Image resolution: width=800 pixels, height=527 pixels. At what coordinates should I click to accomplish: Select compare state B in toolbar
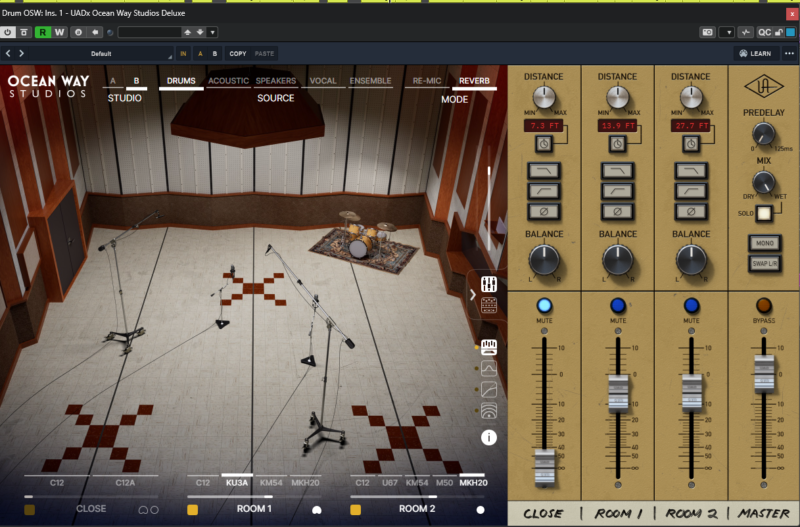tap(215, 54)
